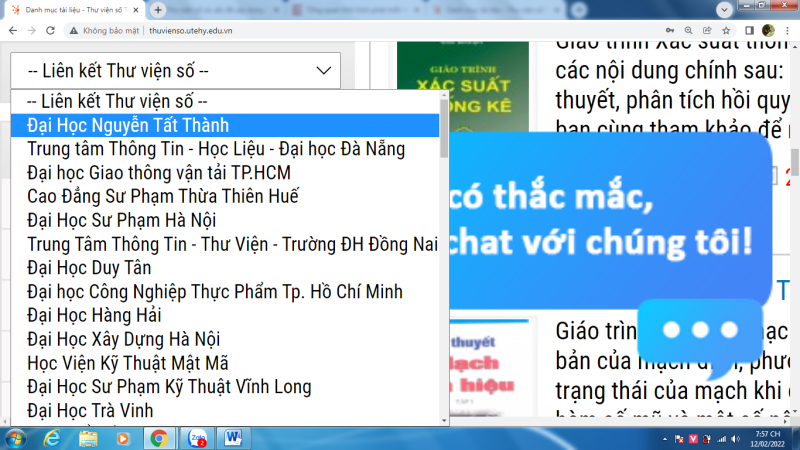Open the chat bubble icon with three dots

tap(700, 337)
